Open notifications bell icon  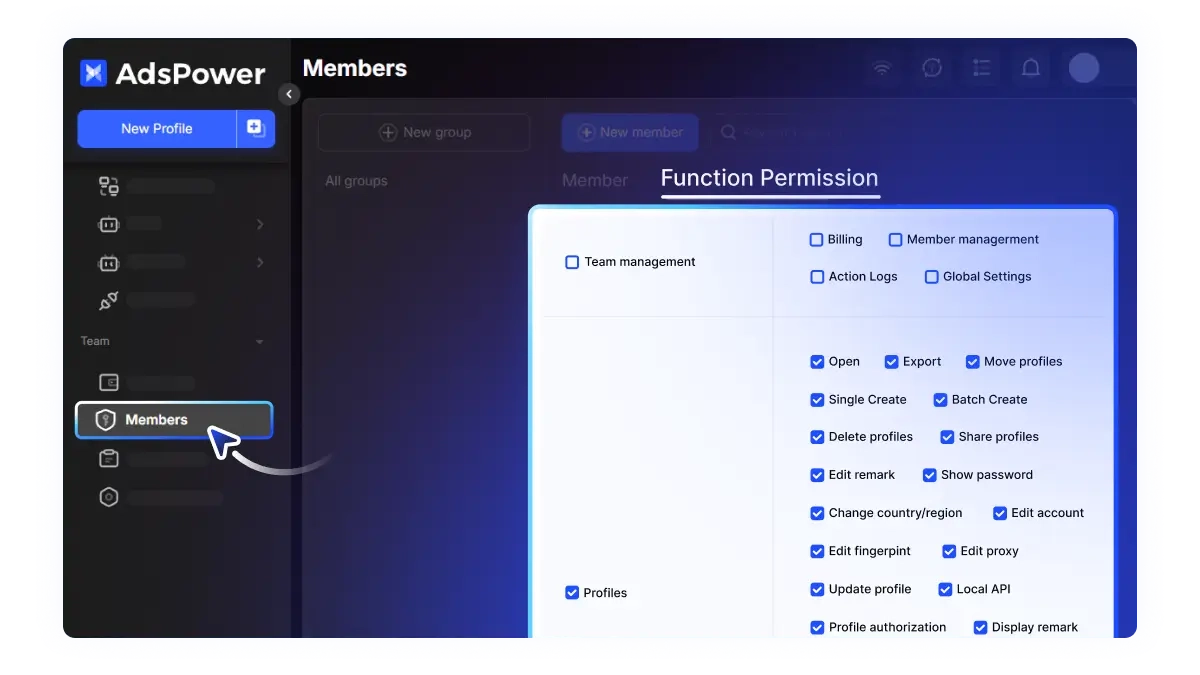(1031, 68)
